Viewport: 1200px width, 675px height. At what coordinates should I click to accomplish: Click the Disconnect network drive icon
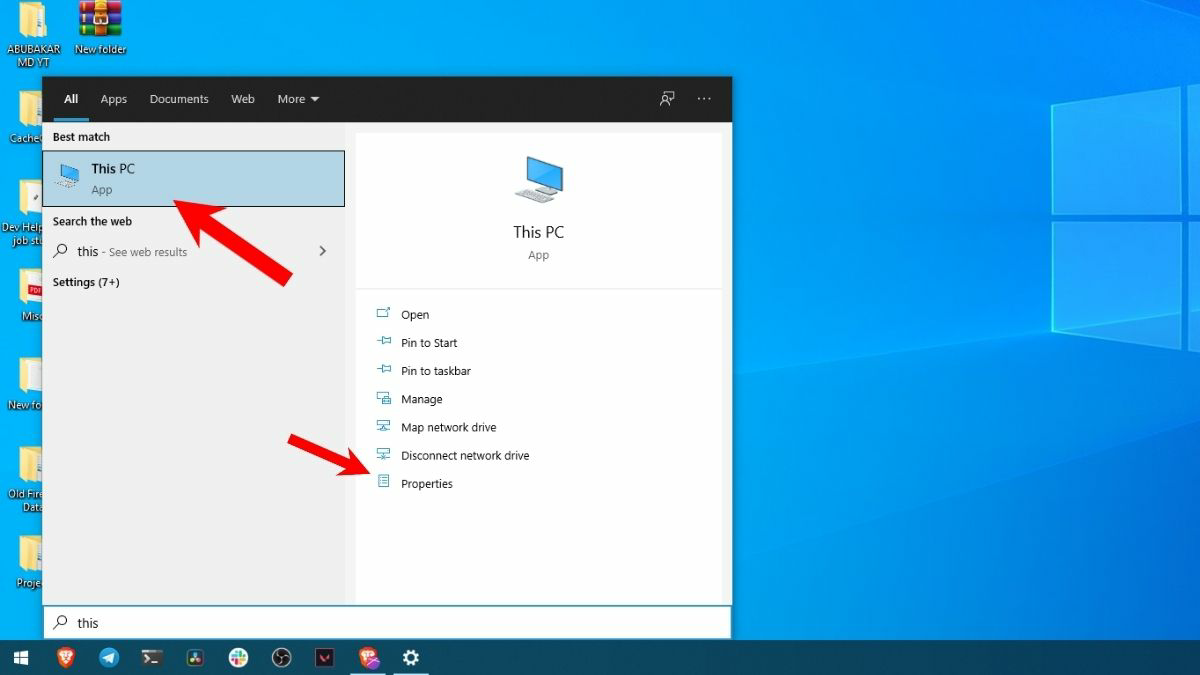coord(383,454)
